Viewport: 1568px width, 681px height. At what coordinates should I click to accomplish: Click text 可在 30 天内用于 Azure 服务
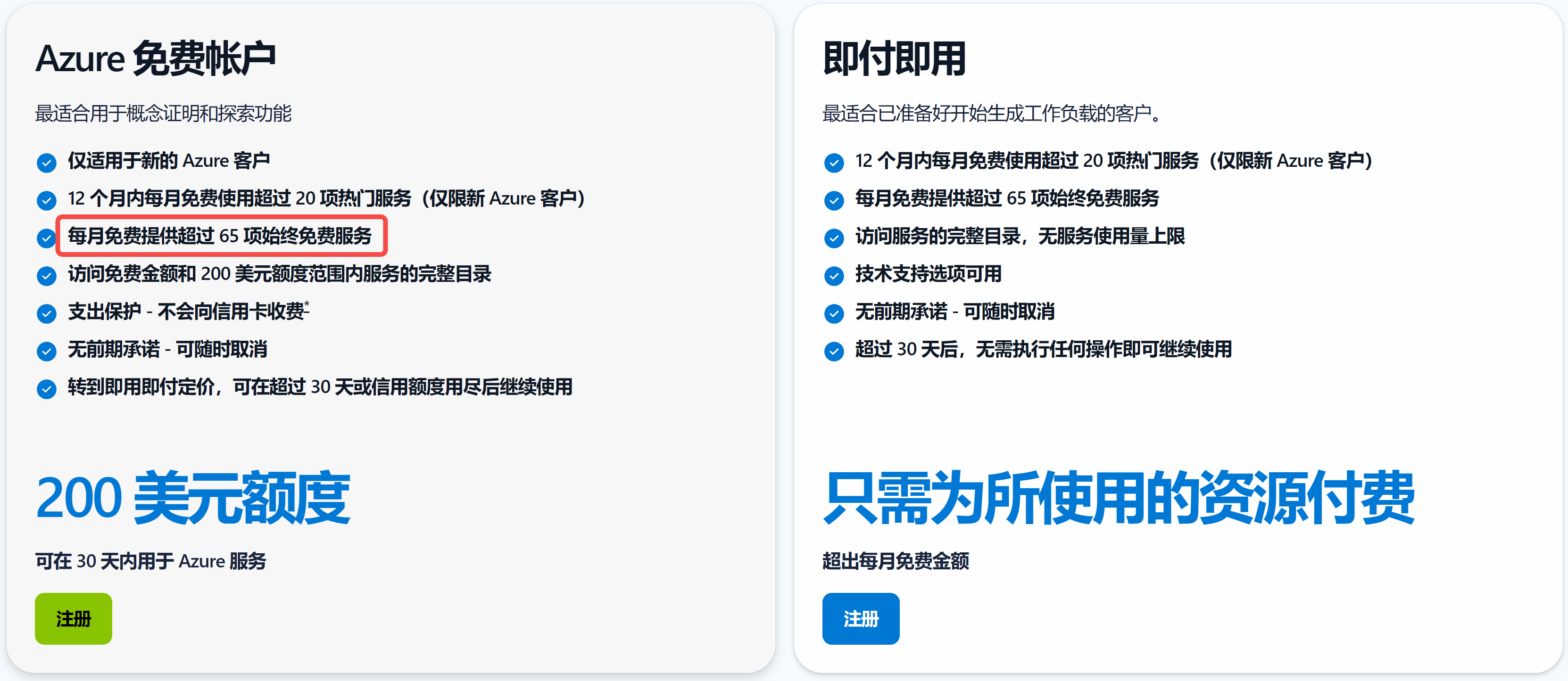click(x=150, y=560)
